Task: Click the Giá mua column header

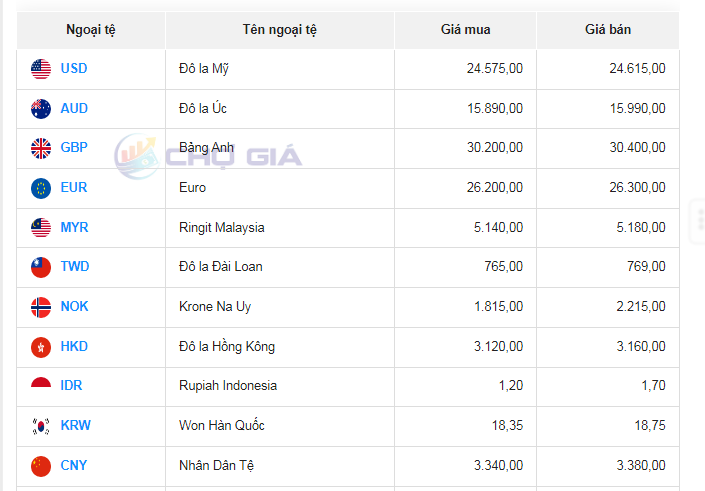Action: (466, 30)
